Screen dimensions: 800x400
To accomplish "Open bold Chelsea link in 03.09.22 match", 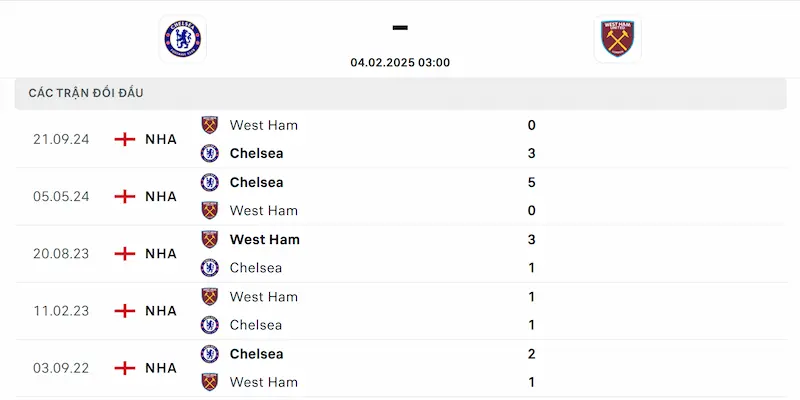I will coord(256,354).
